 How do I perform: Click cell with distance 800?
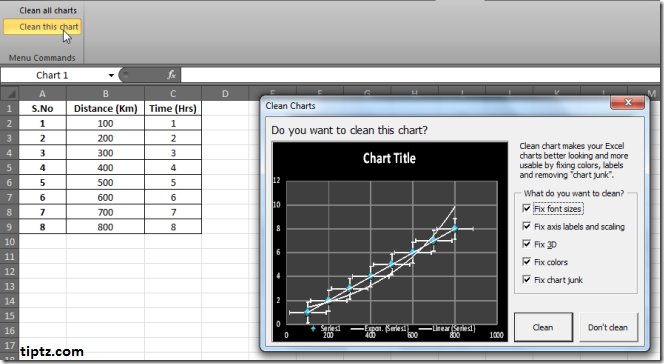coord(105,227)
